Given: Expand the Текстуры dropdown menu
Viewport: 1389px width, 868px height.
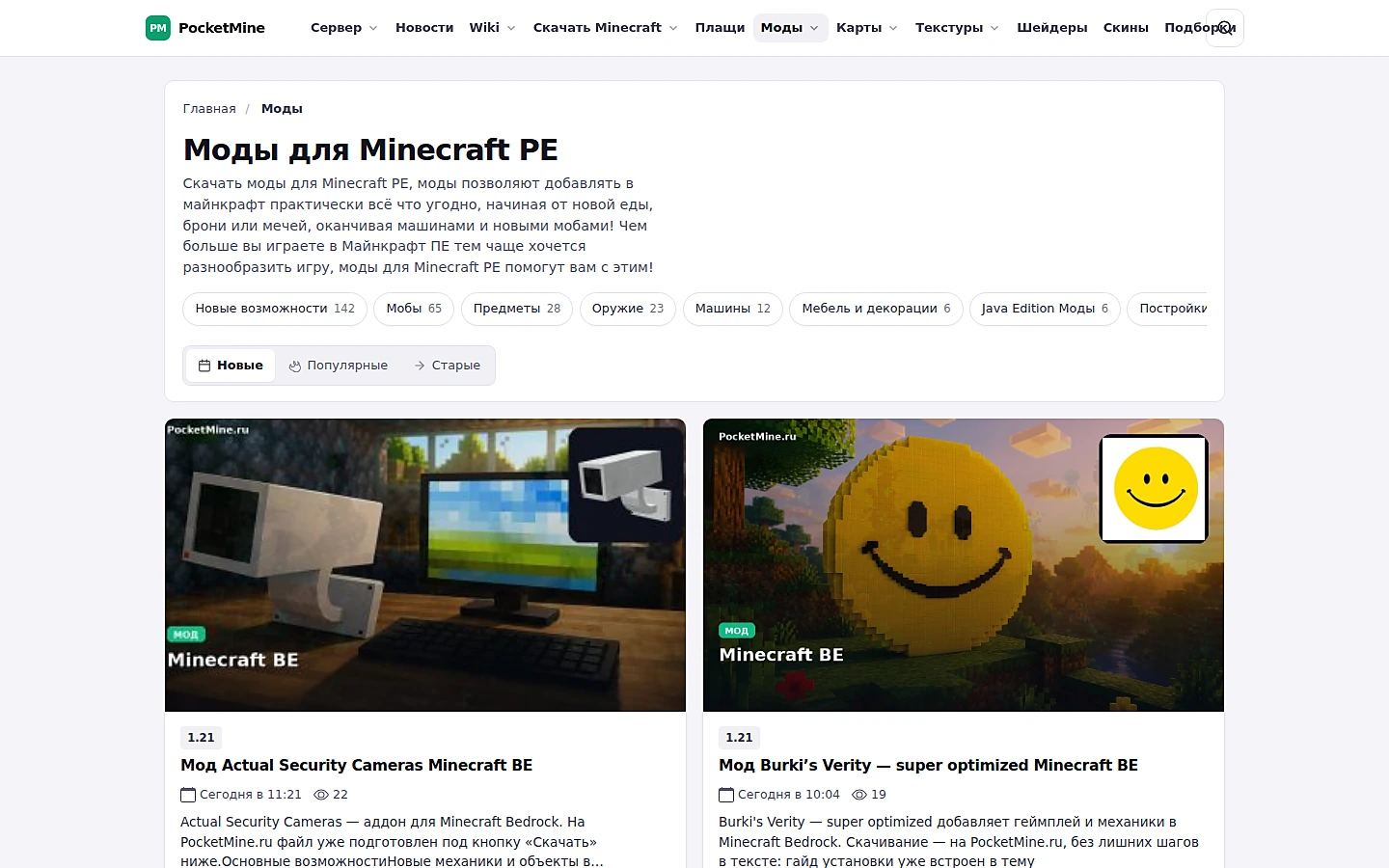Looking at the screenshot, I should pyautogui.click(x=957, y=28).
